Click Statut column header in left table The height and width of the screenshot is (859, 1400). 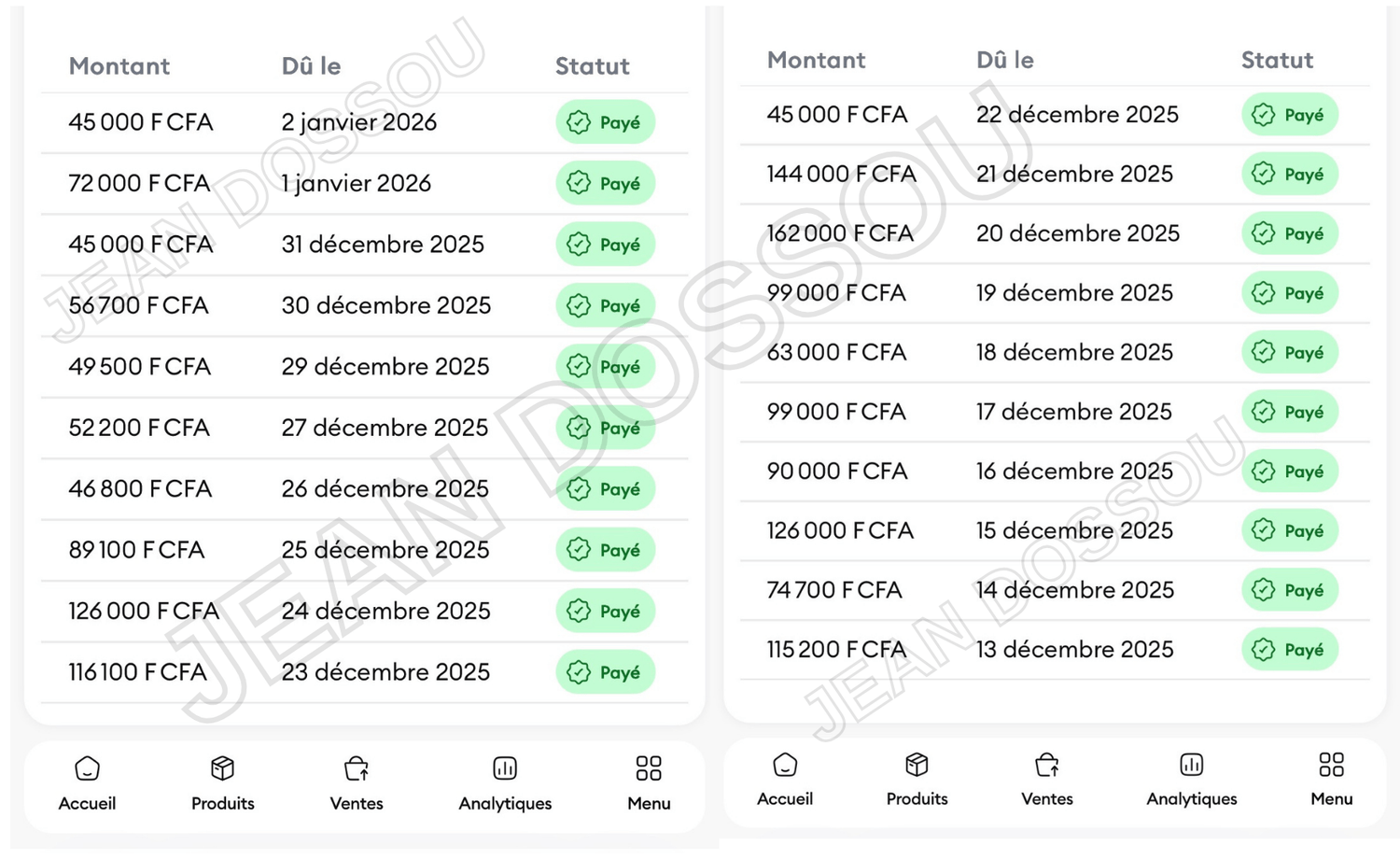[x=593, y=66]
